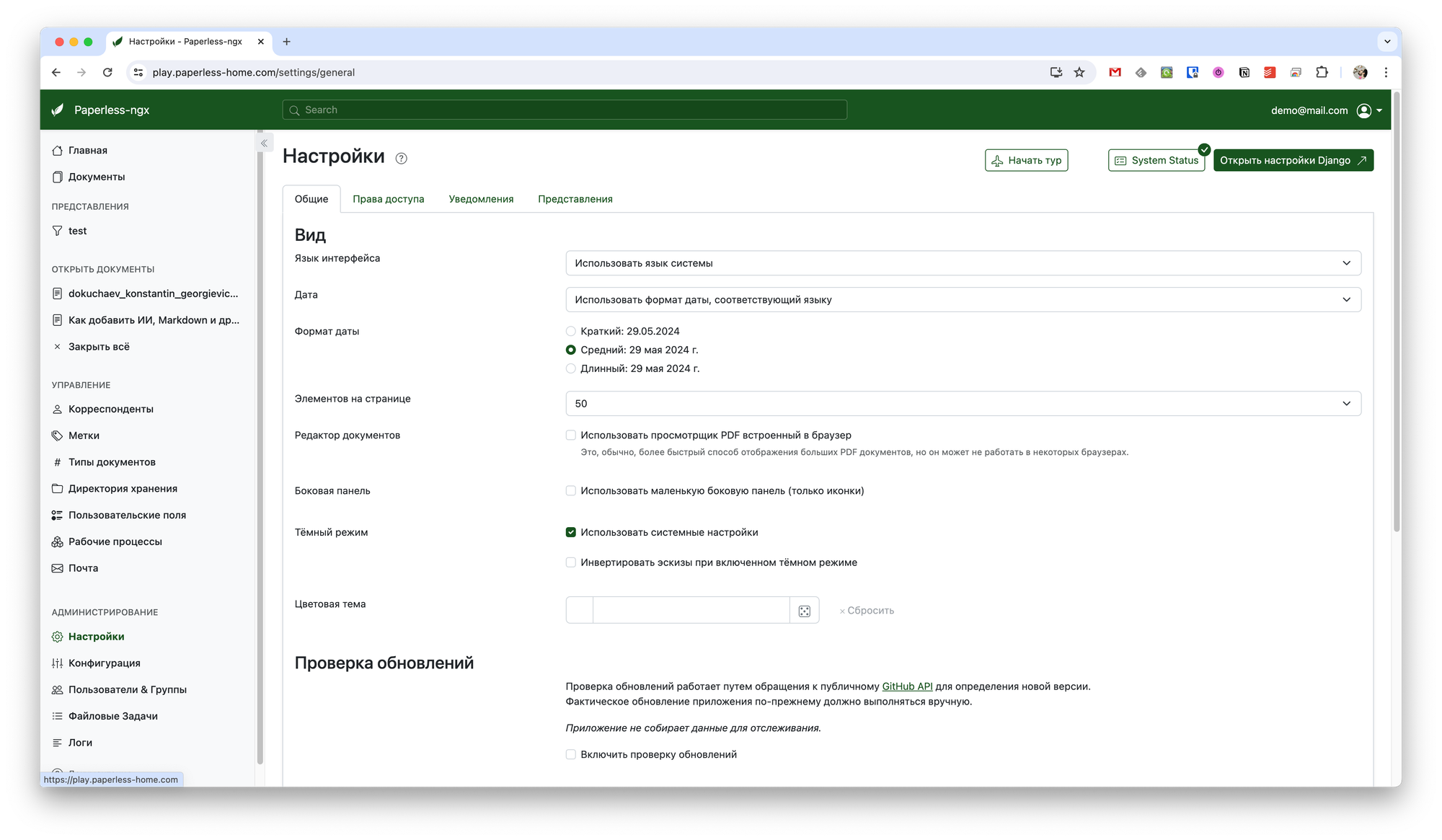Bookmark page with star icon
1442x840 pixels.
(x=1079, y=72)
